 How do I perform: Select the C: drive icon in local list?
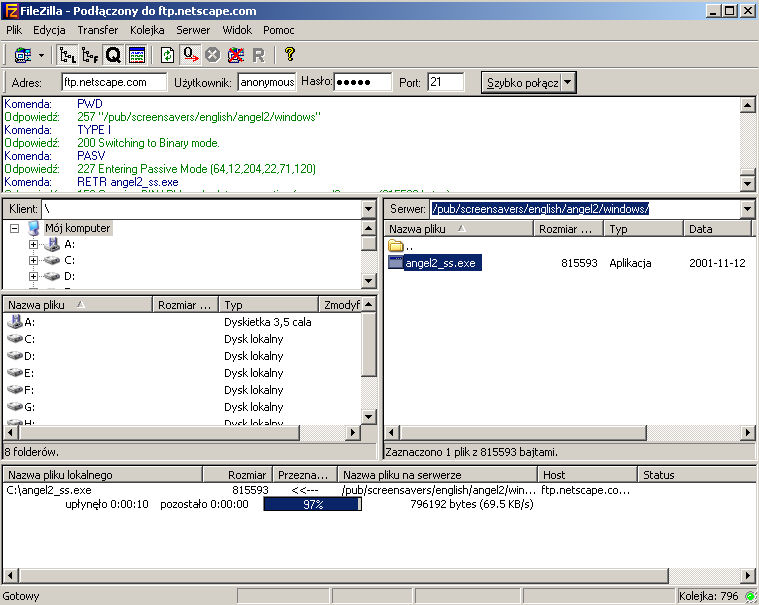point(15,339)
